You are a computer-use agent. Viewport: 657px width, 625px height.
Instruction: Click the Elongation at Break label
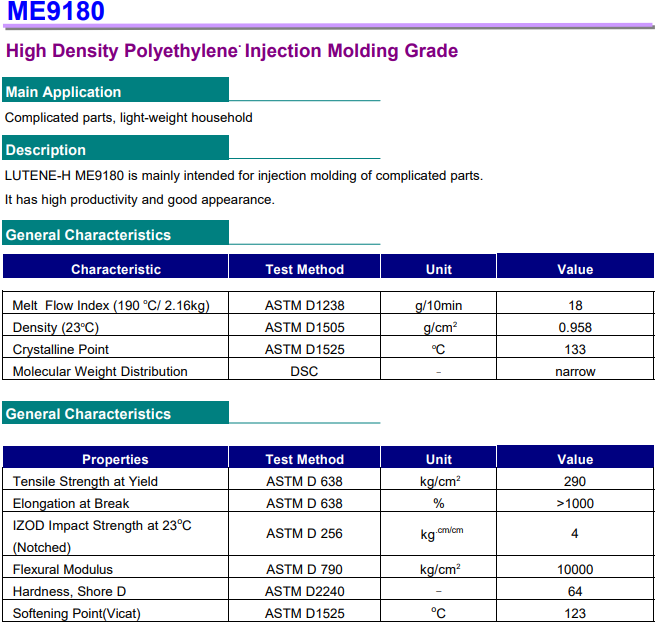[x=71, y=503]
